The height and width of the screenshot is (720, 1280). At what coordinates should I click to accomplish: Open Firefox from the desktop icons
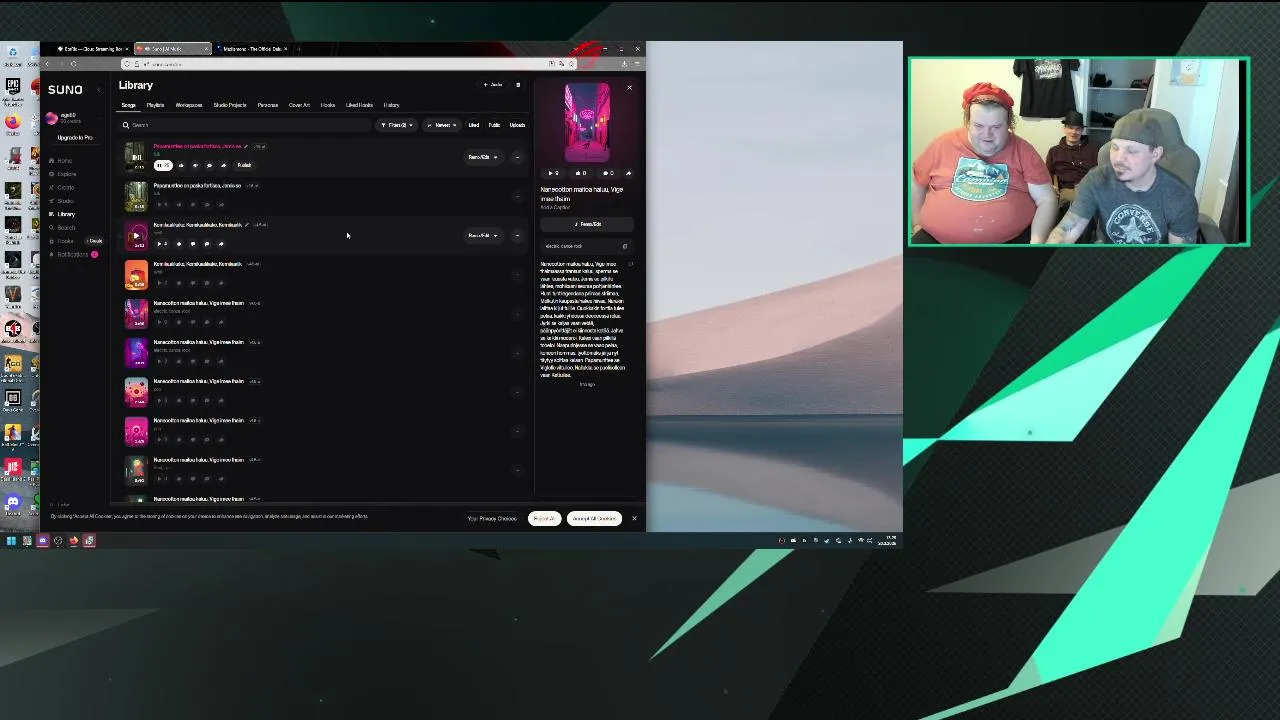click(x=12, y=122)
